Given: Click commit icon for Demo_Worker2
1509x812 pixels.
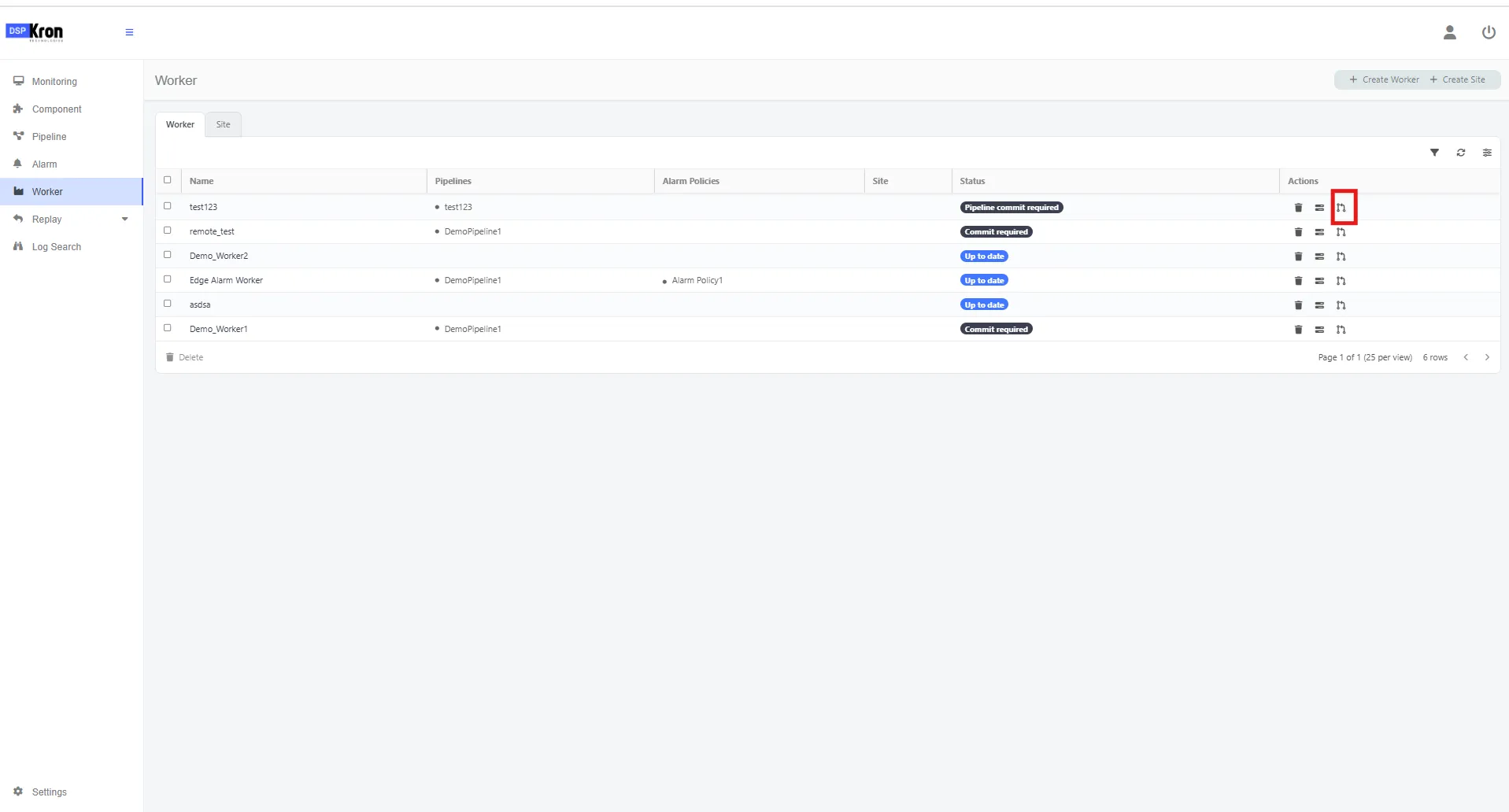Looking at the screenshot, I should coord(1341,257).
